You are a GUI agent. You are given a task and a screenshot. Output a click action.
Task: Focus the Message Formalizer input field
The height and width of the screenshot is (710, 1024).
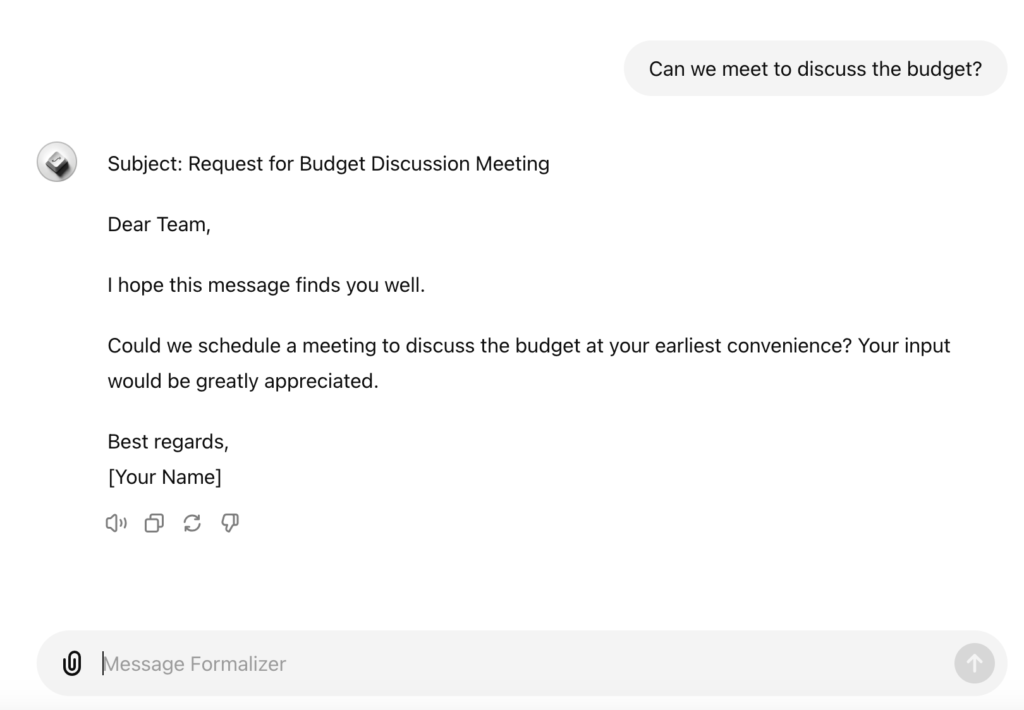click(x=500, y=663)
